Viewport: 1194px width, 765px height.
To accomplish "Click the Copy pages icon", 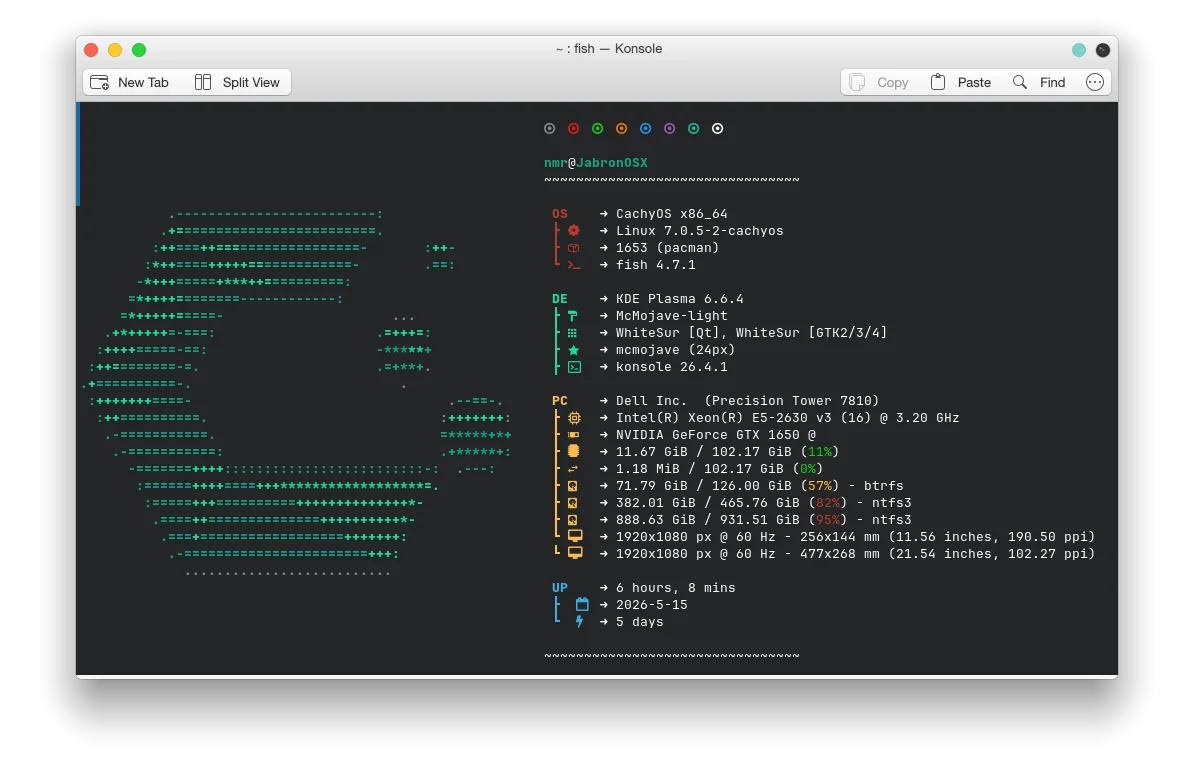I will pyautogui.click(x=857, y=82).
